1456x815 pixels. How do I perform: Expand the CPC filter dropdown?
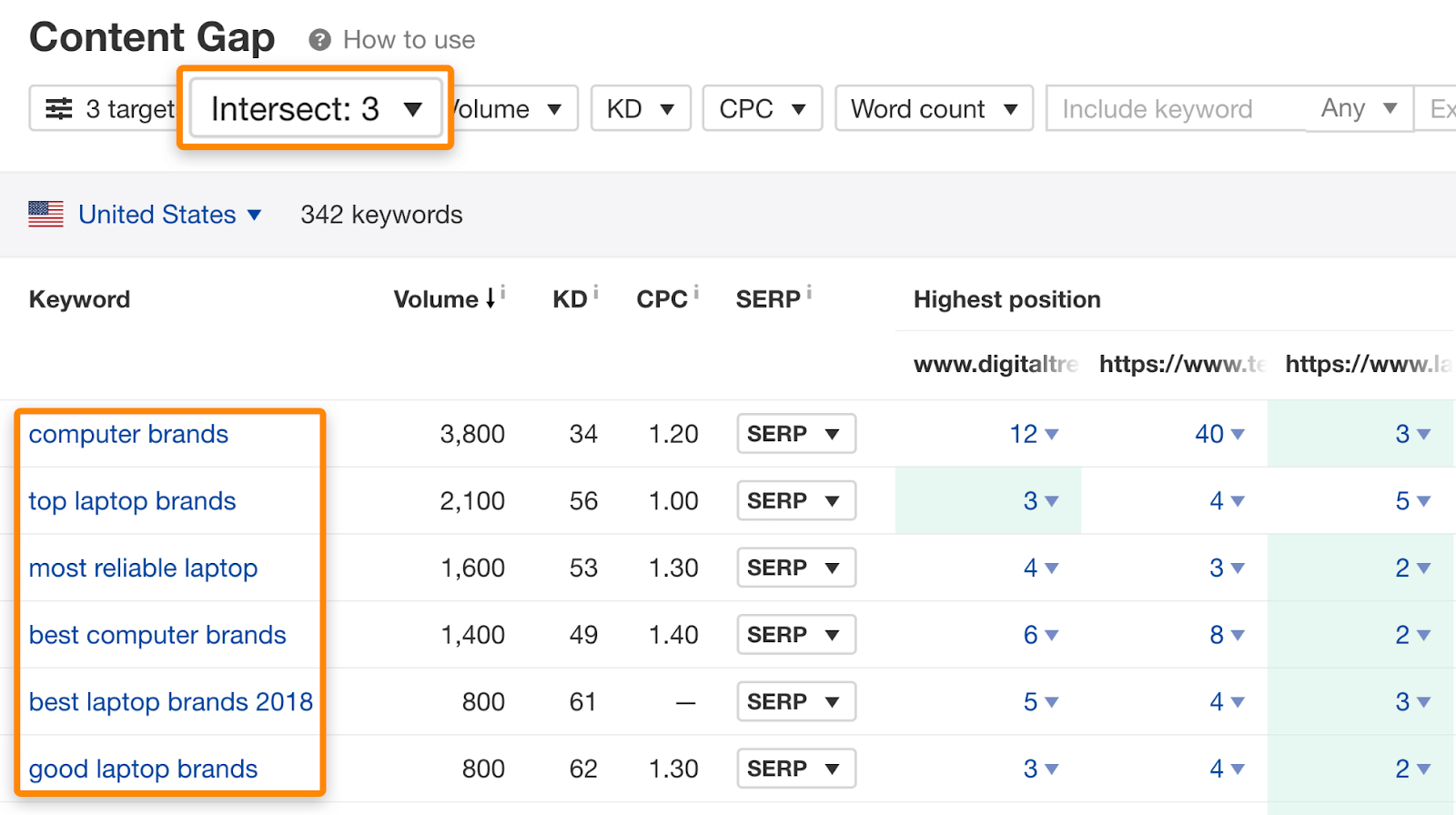click(x=762, y=109)
